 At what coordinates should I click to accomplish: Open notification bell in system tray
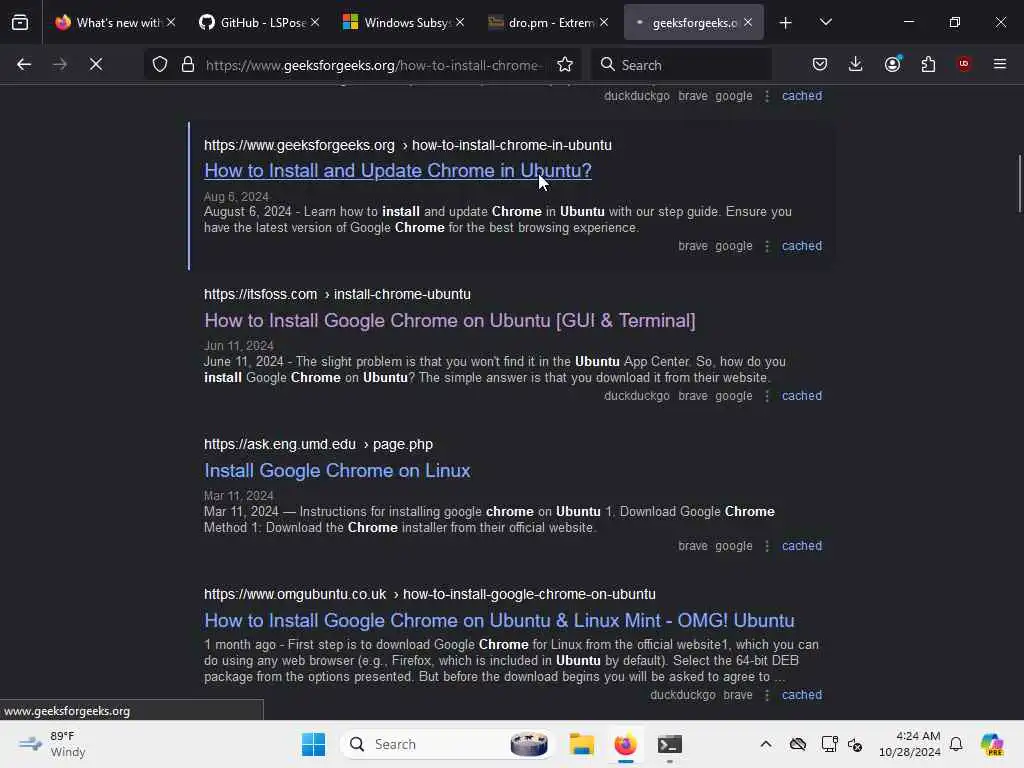[956, 744]
